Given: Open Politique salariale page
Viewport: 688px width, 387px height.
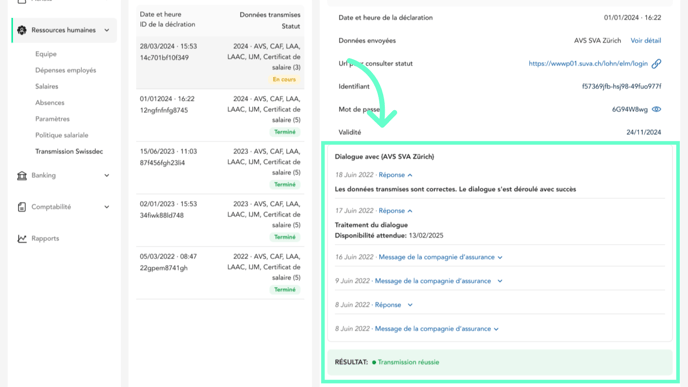Looking at the screenshot, I should point(61,135).
